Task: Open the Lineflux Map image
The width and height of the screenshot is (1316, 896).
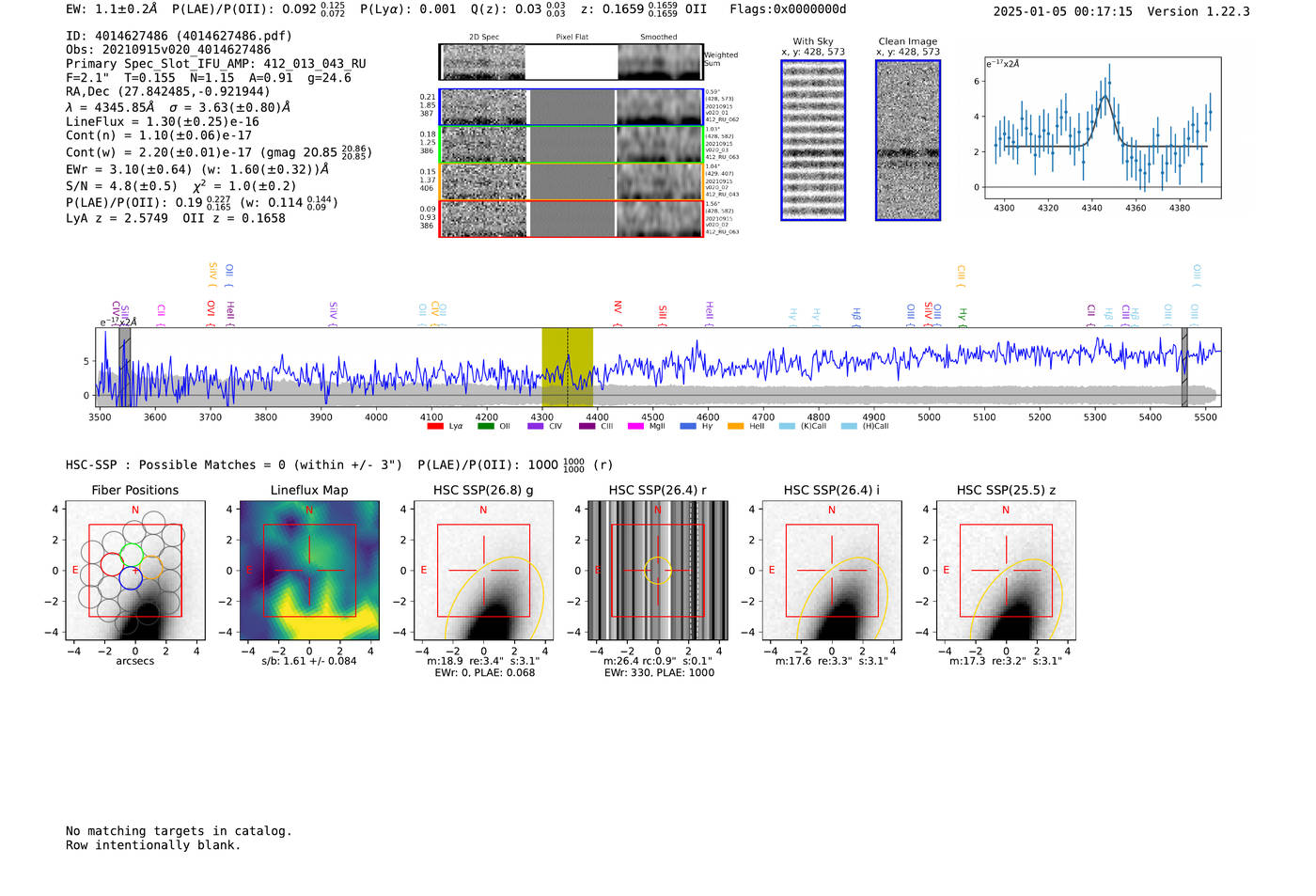Action: pyautogui.click(x=309, y=571)
